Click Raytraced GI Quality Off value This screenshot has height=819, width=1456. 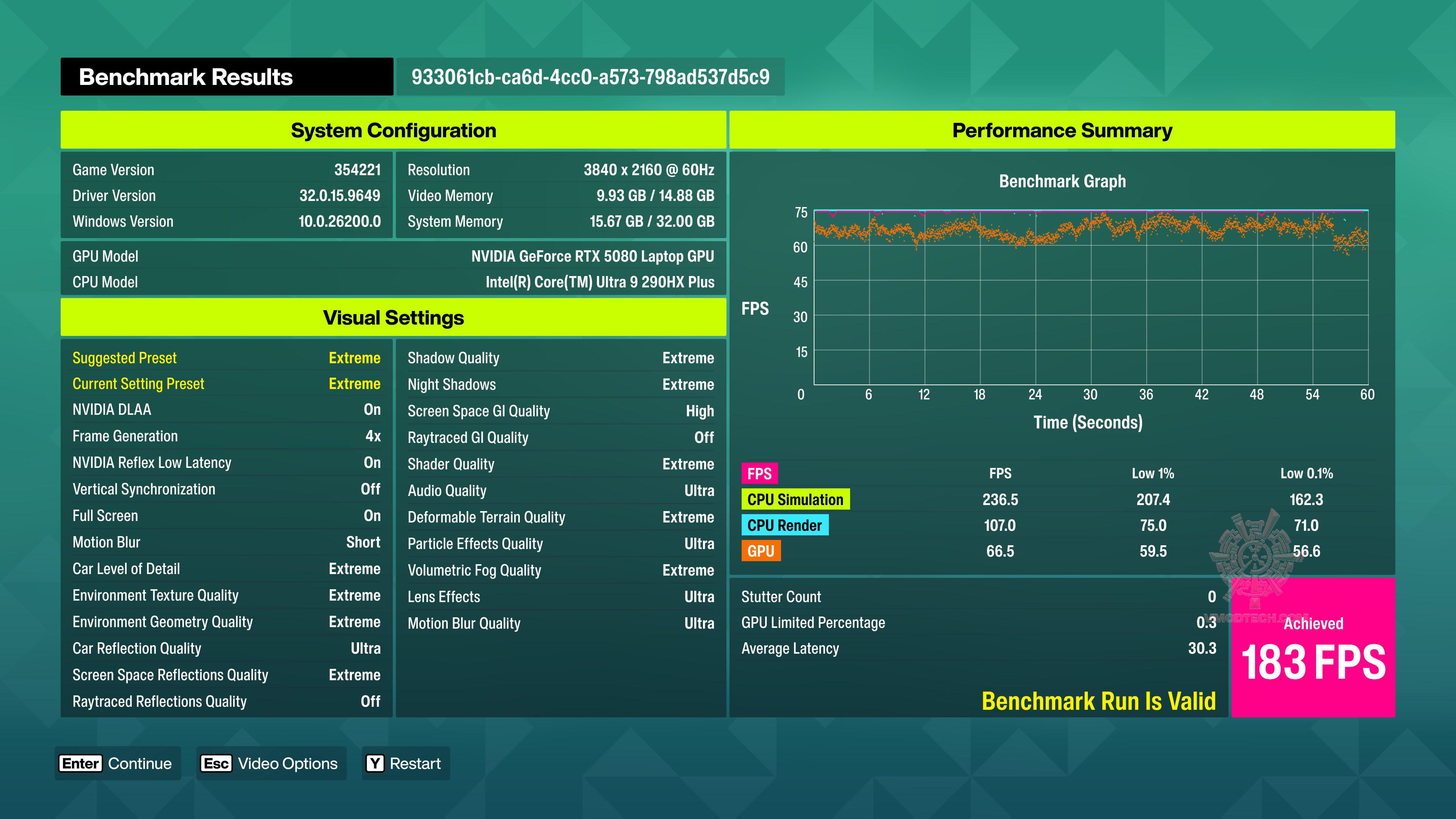click(704, 438)
